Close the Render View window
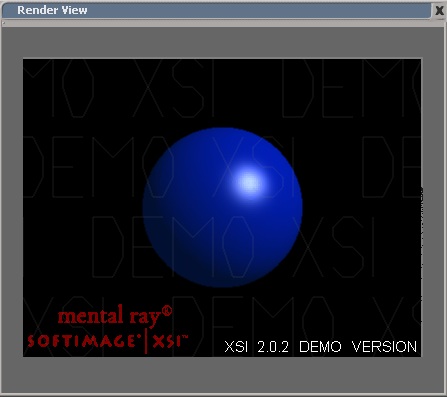447x397 pixels. point(439,10)
